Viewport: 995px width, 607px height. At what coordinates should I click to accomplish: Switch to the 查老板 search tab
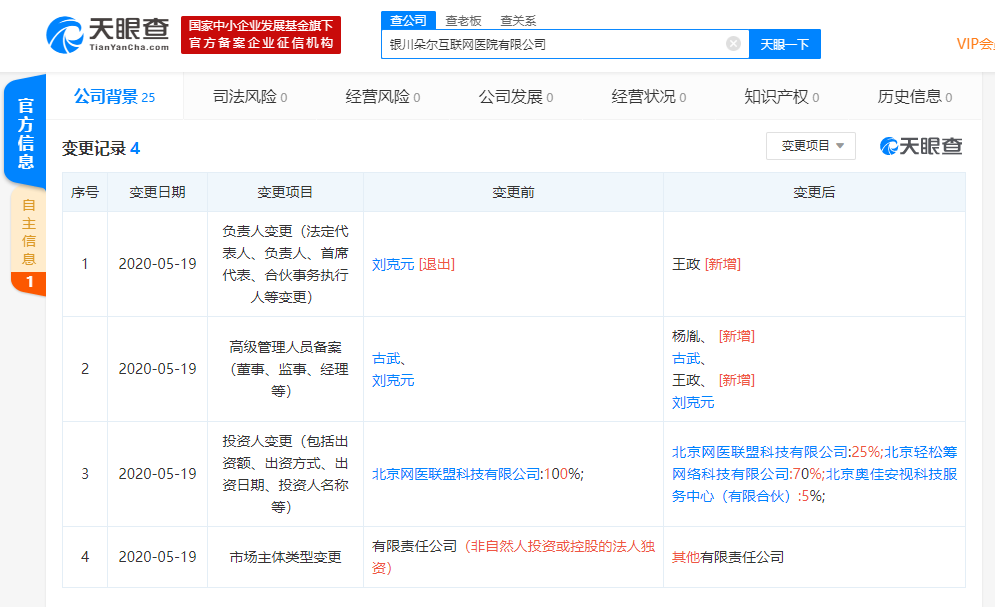coord(462,19)
